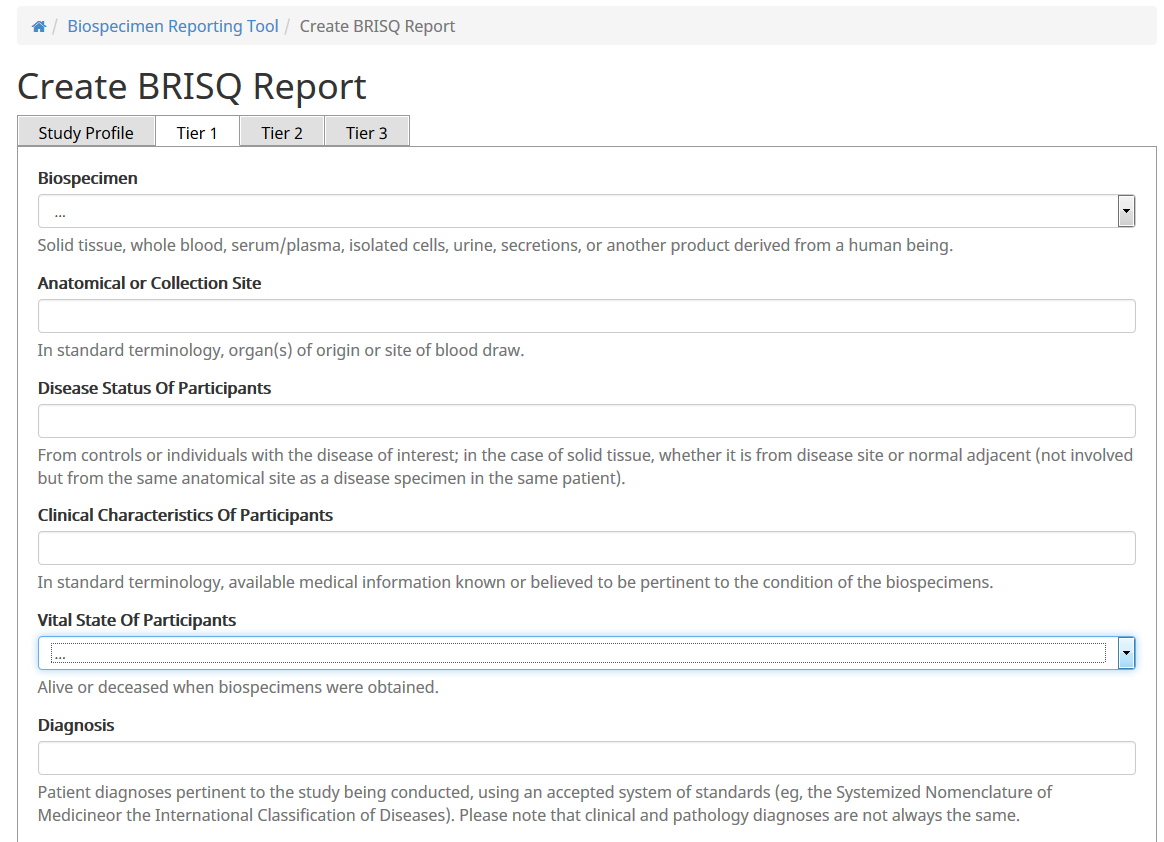The height and width of the screenshot is (842, 1164).
Task: Click help text 'Alive or deceased when biospecimens were obtained.'
Action: tap(238, 688)
